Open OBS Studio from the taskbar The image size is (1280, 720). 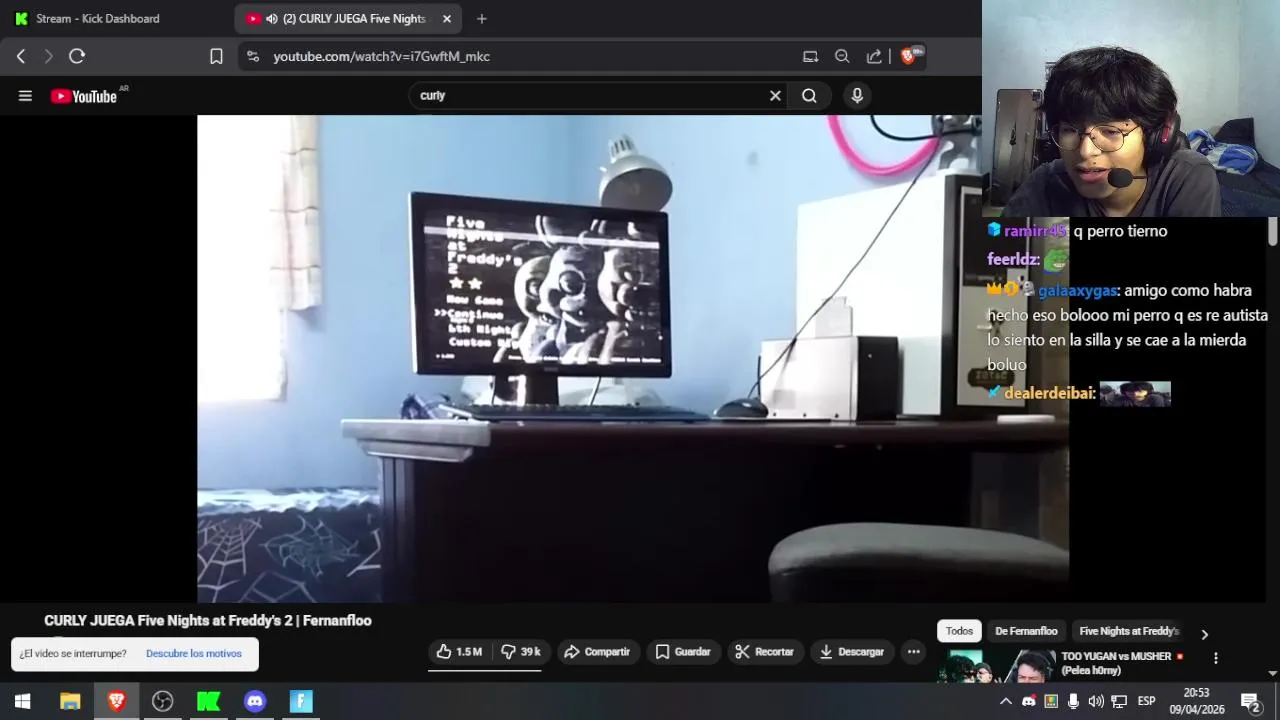162,701
